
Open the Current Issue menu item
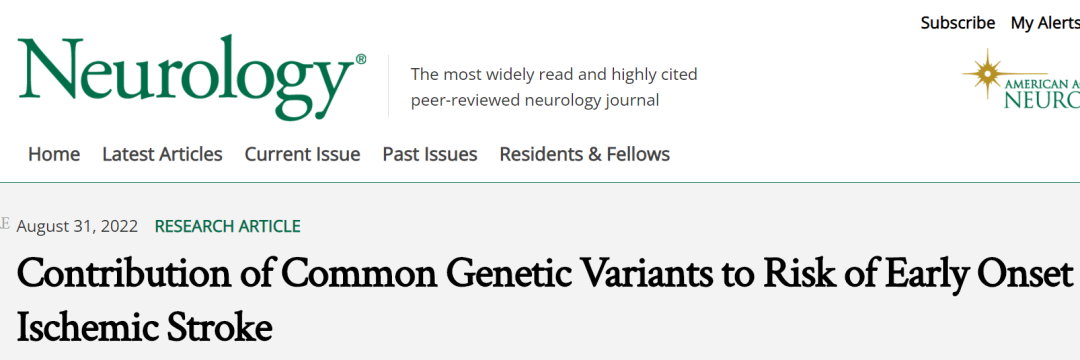tap(302, 154)
